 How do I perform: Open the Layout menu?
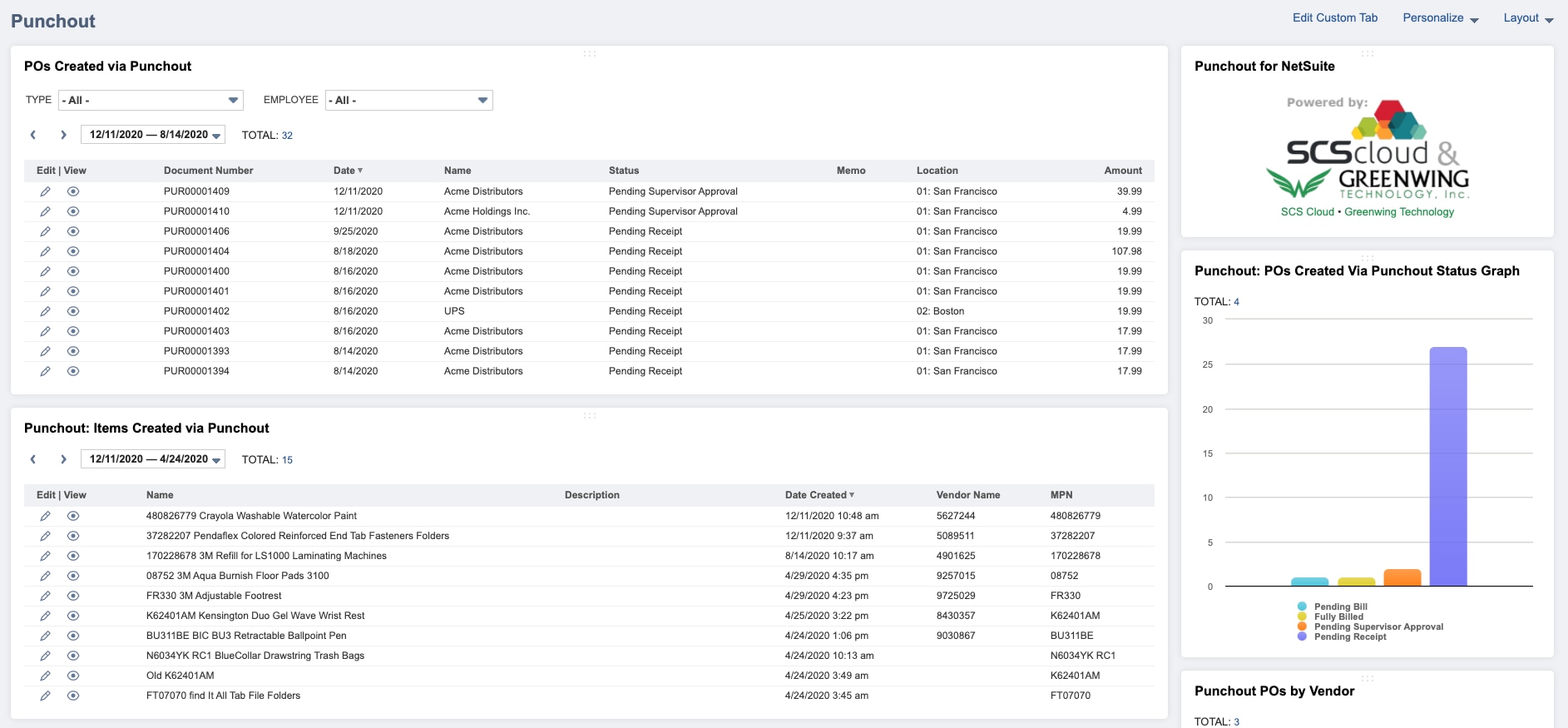click(x=1528, y=18)
